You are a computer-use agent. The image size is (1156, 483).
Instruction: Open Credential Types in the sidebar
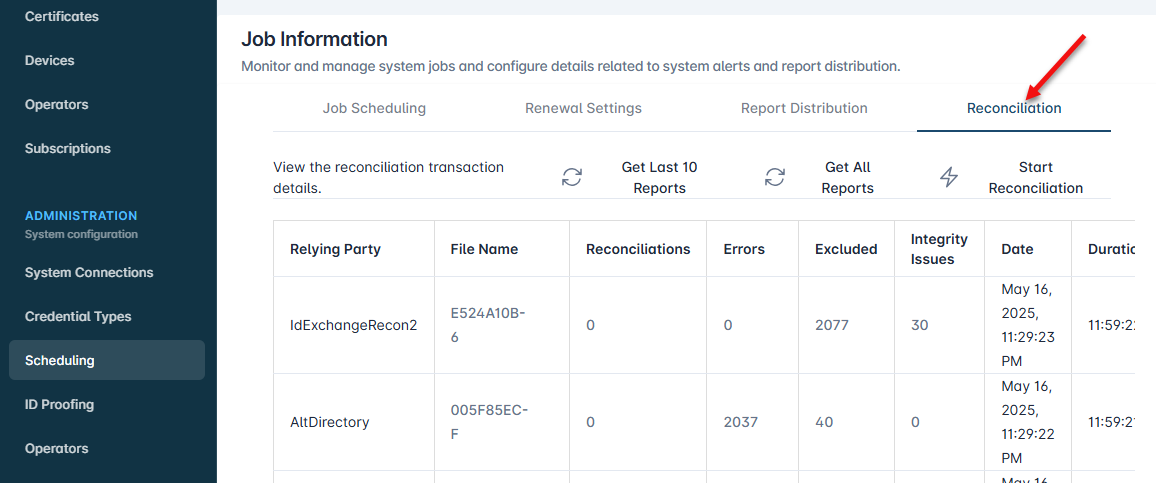[x=78, y=316]
